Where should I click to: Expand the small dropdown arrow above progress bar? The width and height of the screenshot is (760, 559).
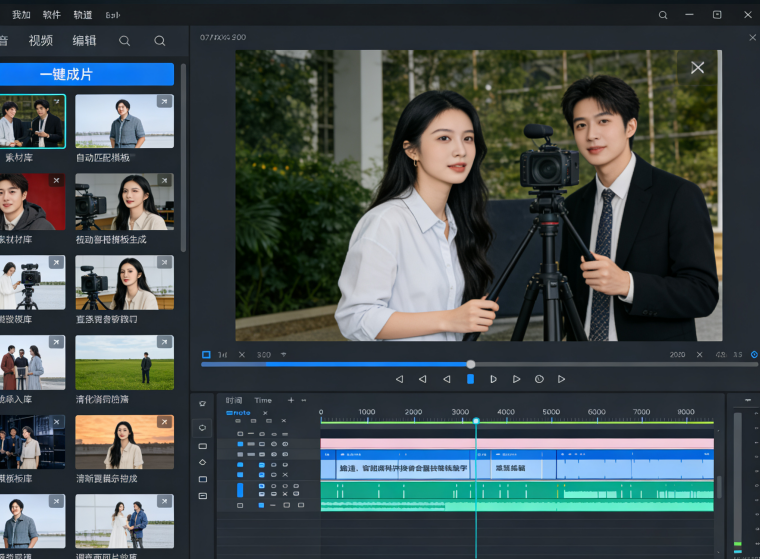pyautogui.click(x=283, y=354)
